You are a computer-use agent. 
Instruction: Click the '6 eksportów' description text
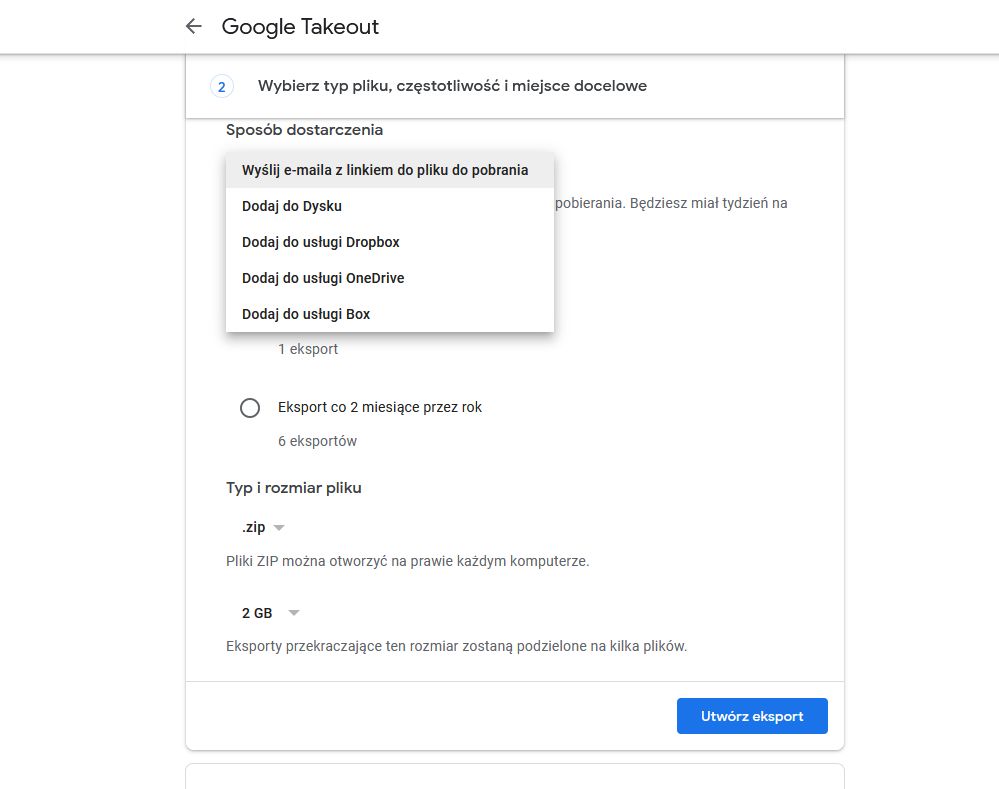pos(317,441)
